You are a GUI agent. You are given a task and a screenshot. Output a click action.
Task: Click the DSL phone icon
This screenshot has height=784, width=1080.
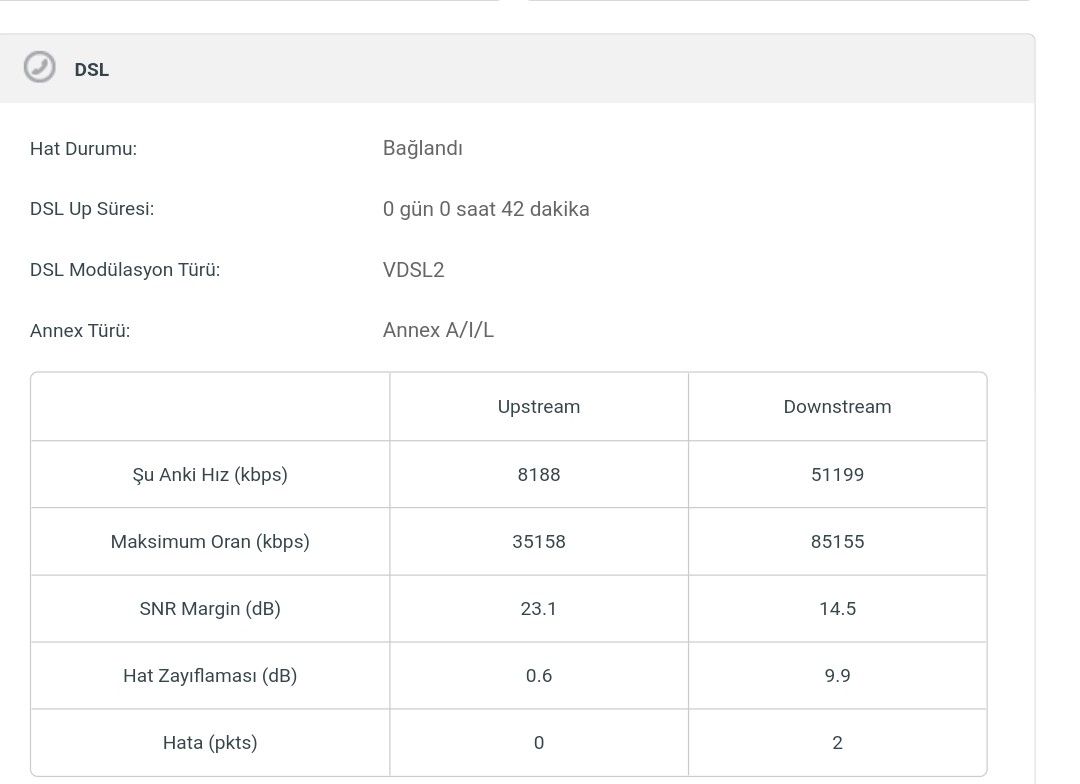pyautogui.click(x=40, y=68)
